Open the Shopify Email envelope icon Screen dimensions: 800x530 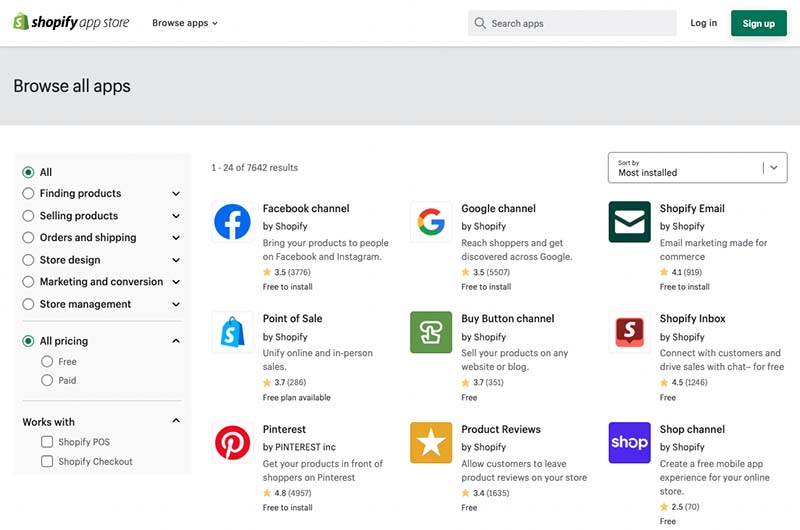tap(629, 222)
